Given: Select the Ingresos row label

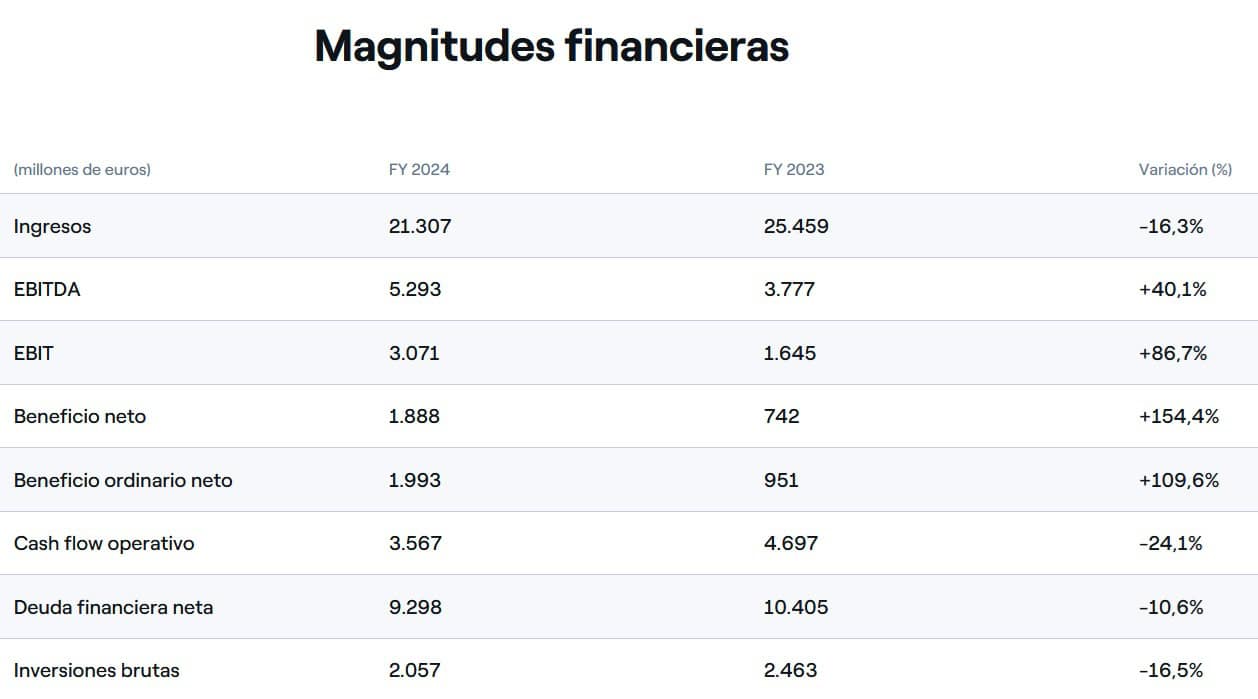Looking at the screenshot, I should pyautogui.click(x=52, y=227).
